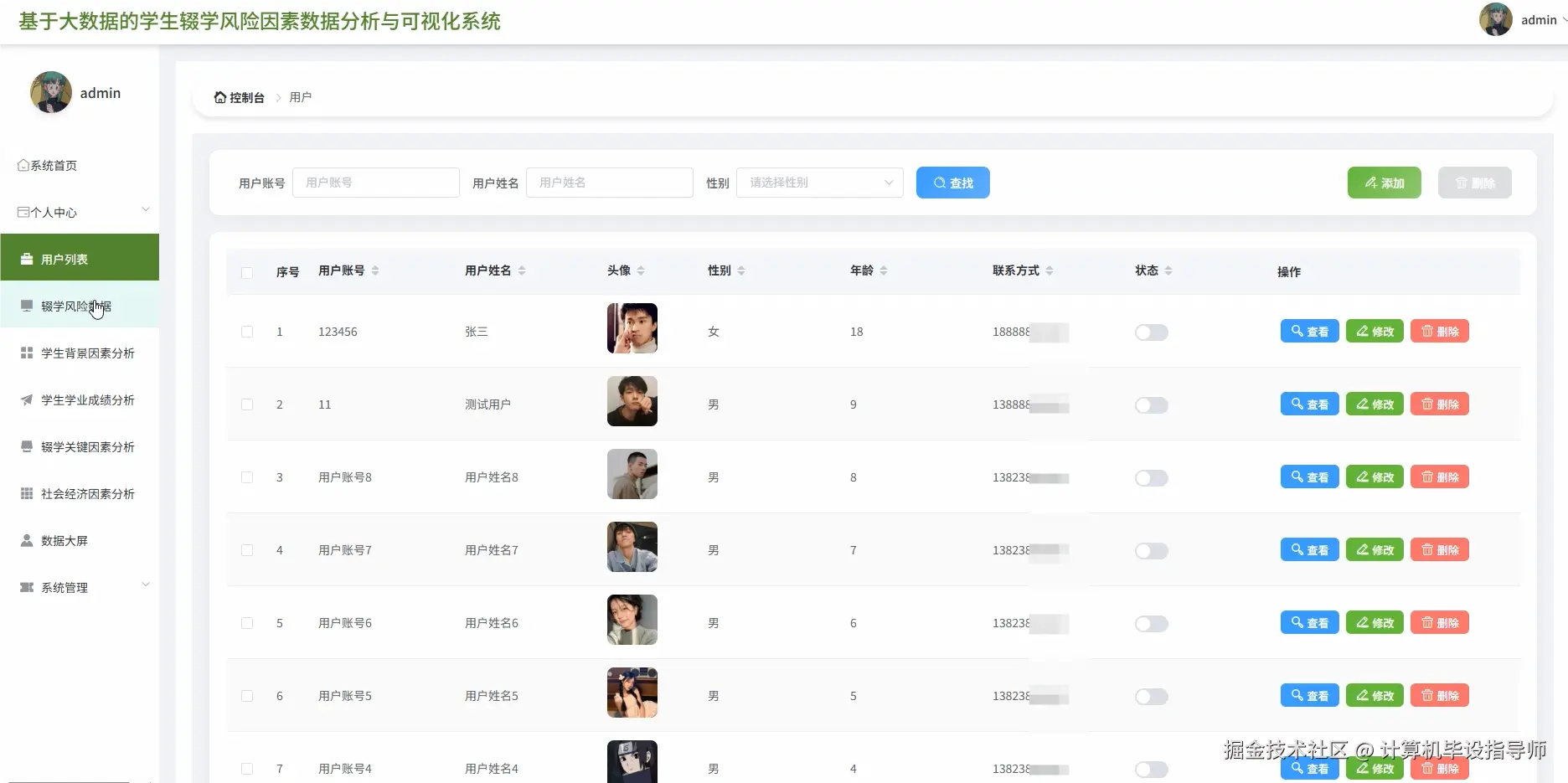
Task: Click the blue 查找 search button
Action: point(953,183)
